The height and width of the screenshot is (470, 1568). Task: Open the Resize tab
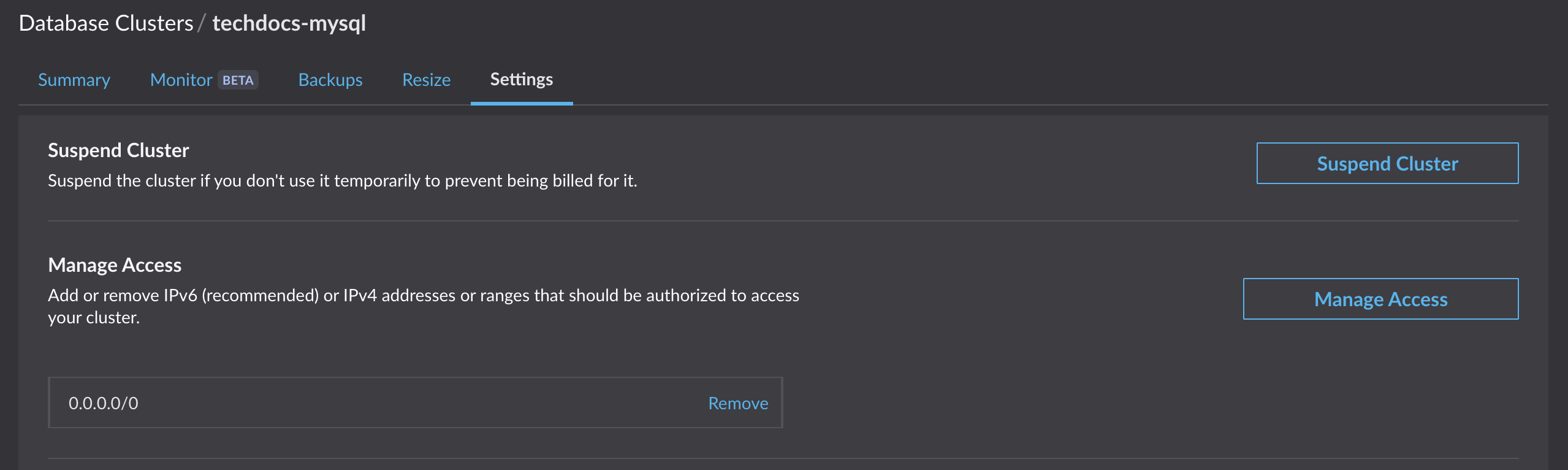[x=425, y=80]
